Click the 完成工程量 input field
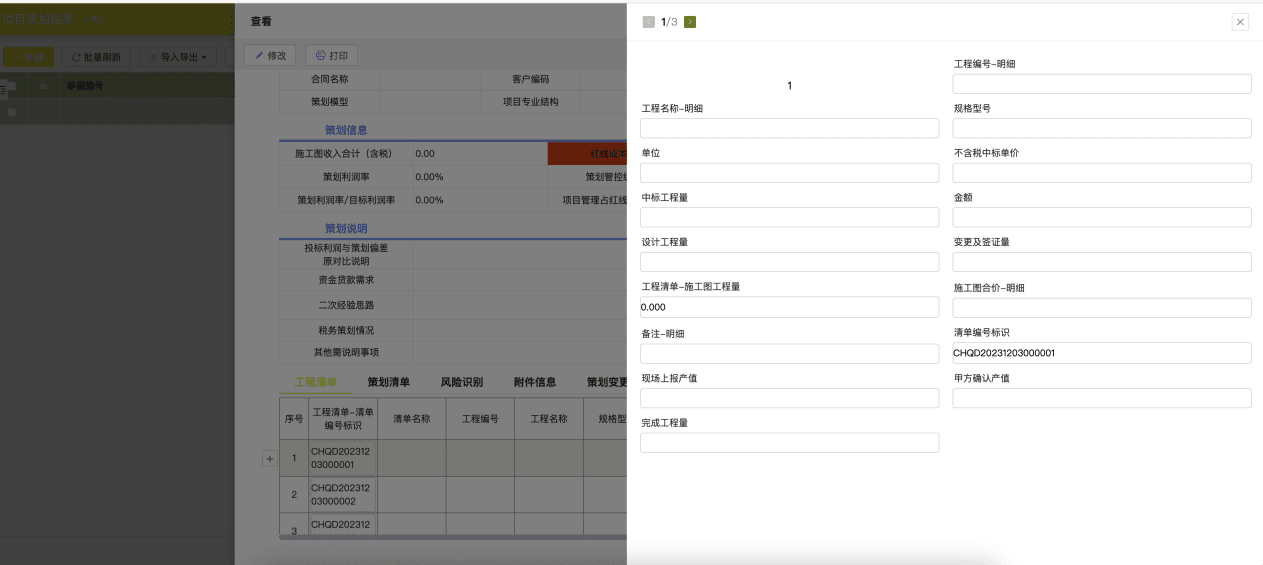1263x565 pixels. click(x=790, y=443)
